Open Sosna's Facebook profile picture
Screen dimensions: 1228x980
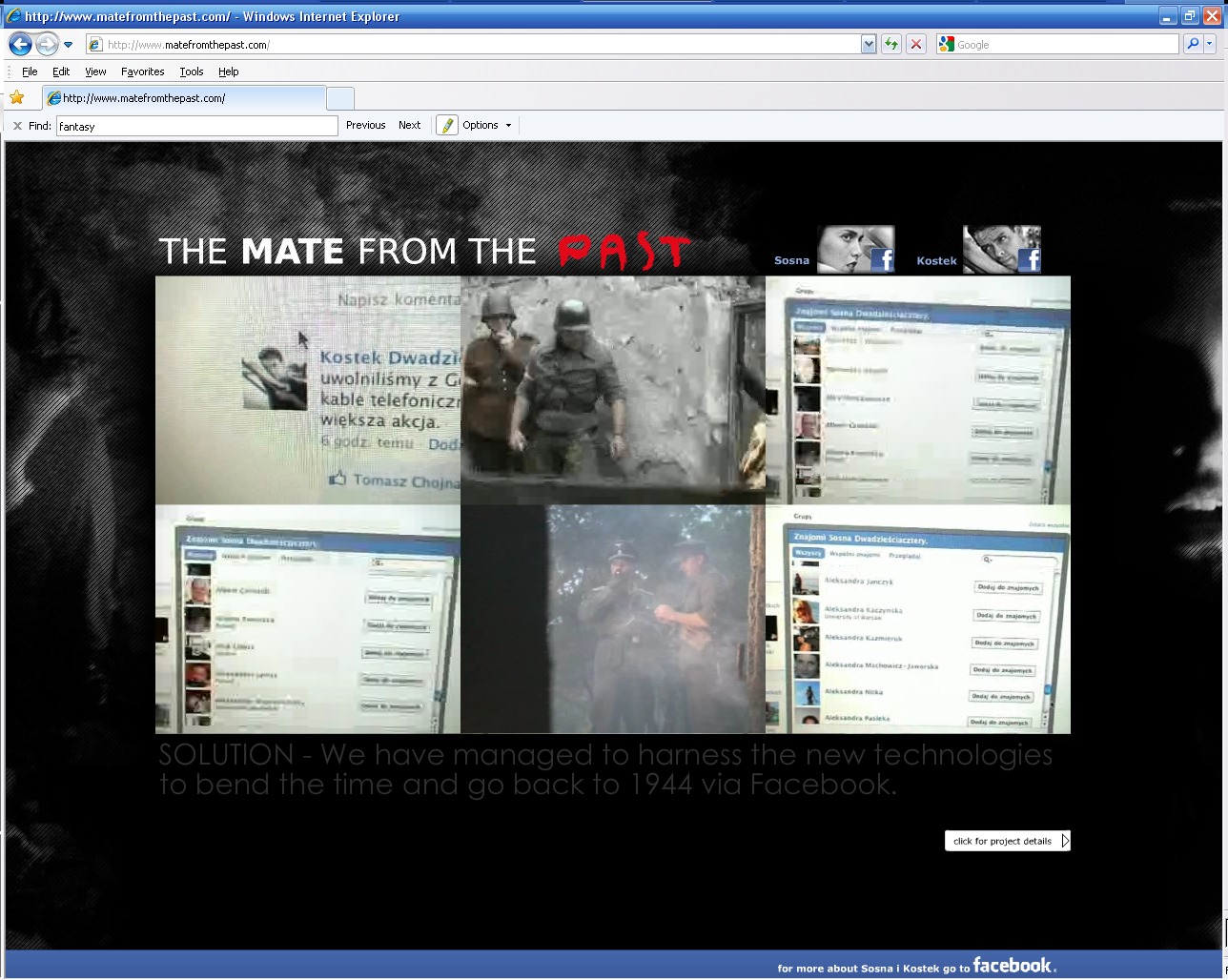point(855,250)
